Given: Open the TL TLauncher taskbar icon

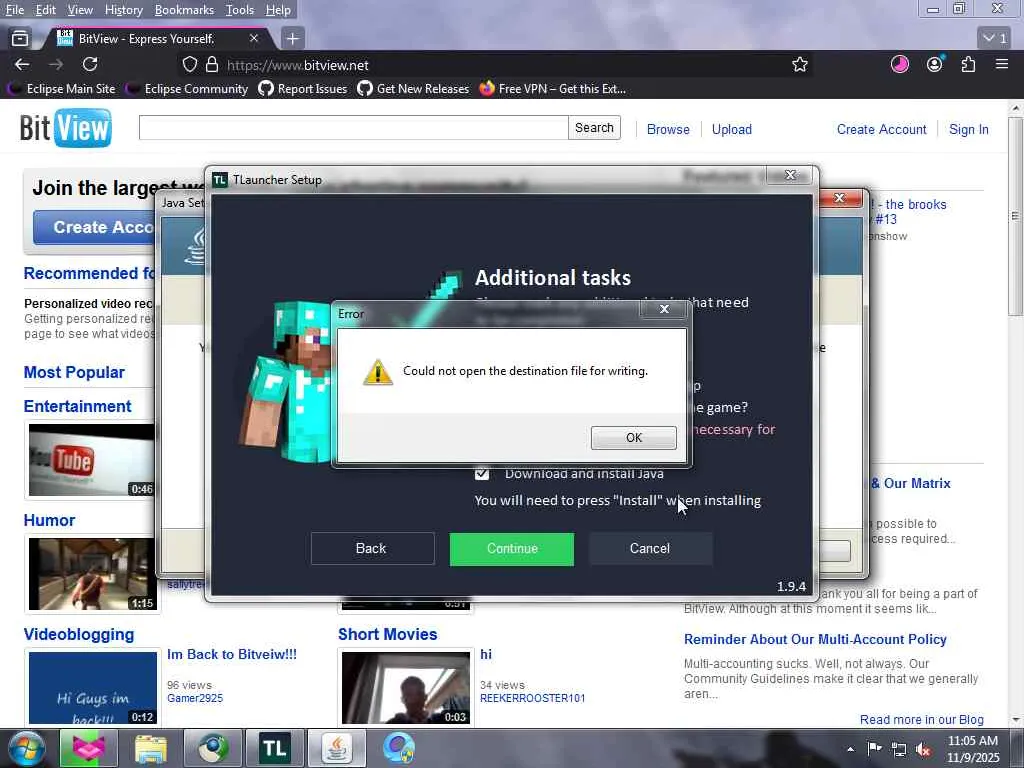Looking at the screenshot, I should point(275,748).
